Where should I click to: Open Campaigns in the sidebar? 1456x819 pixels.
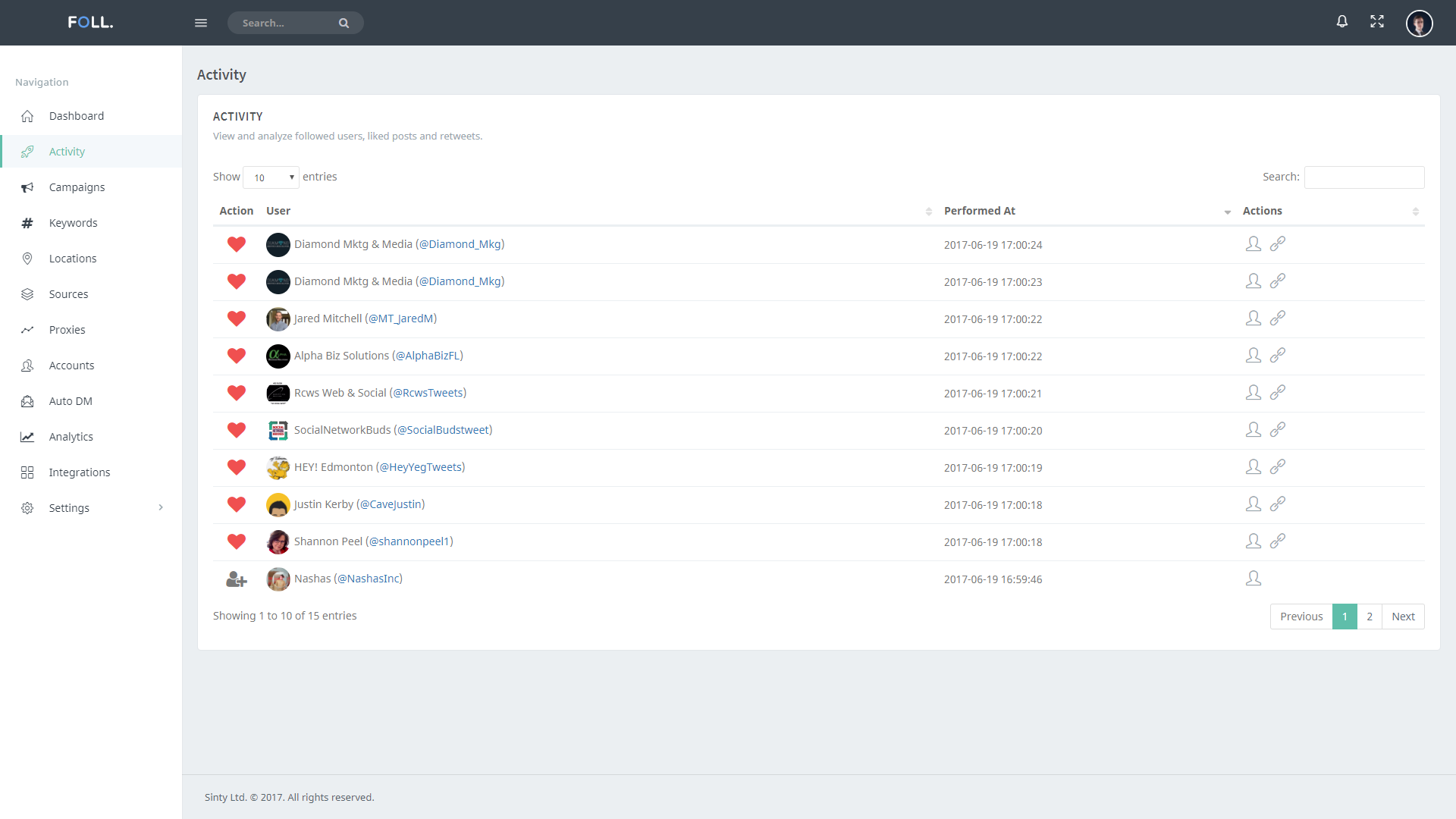pyautogui.click(x=91, y=187)
